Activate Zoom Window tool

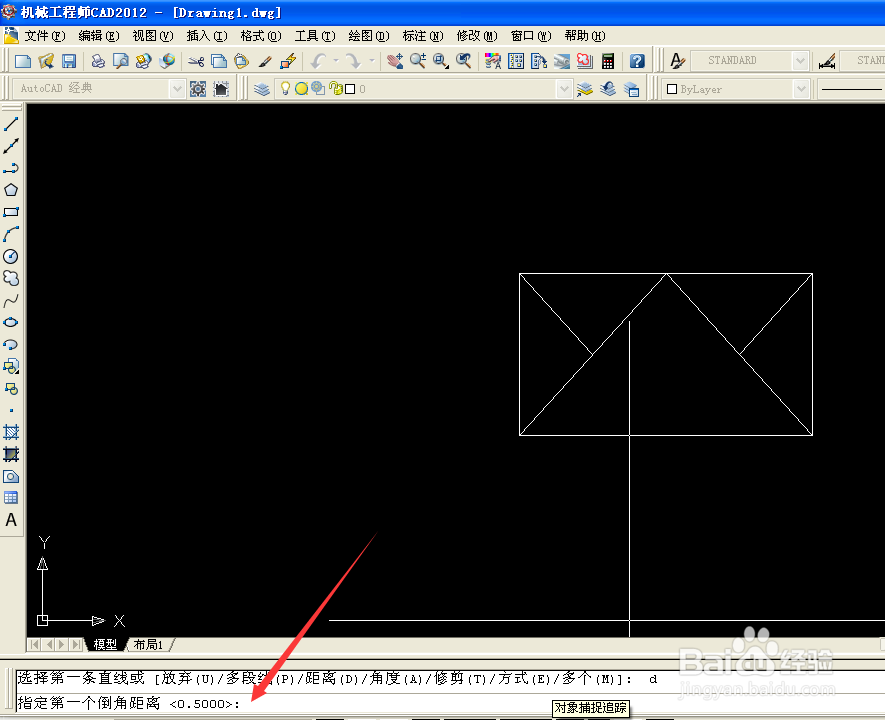point(441,61)
